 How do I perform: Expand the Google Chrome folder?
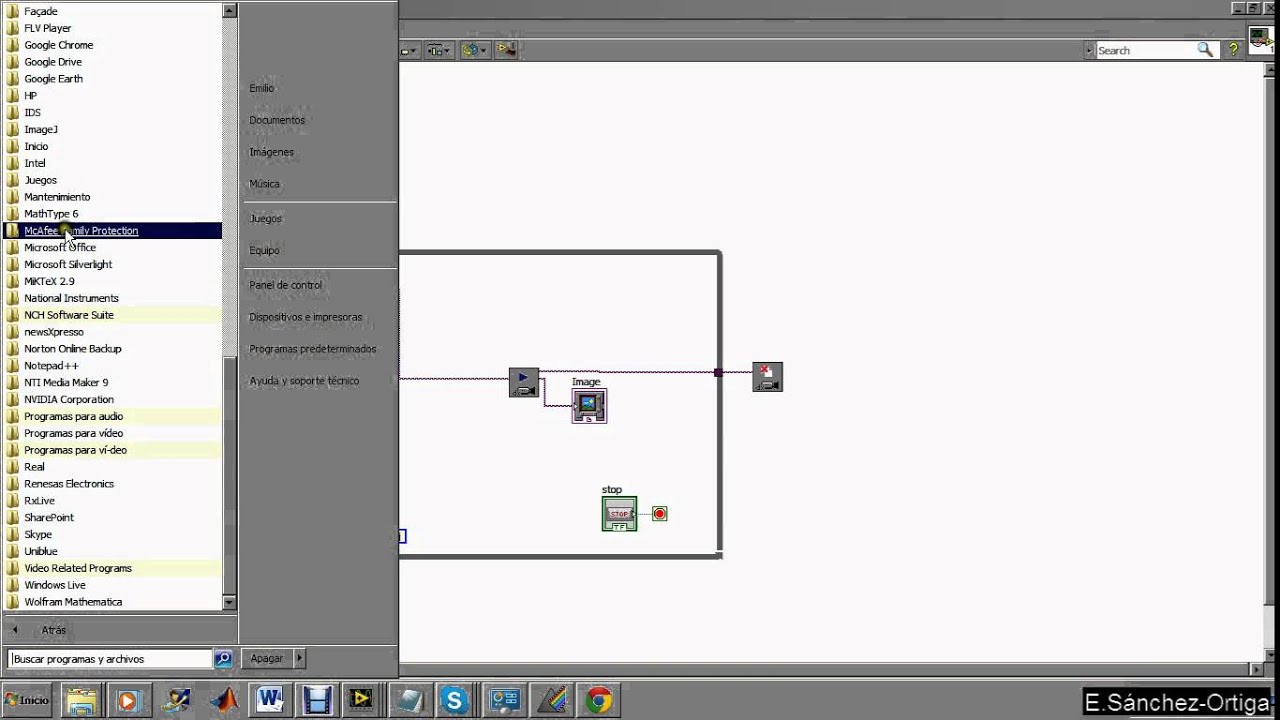click(x=112, y=45)
